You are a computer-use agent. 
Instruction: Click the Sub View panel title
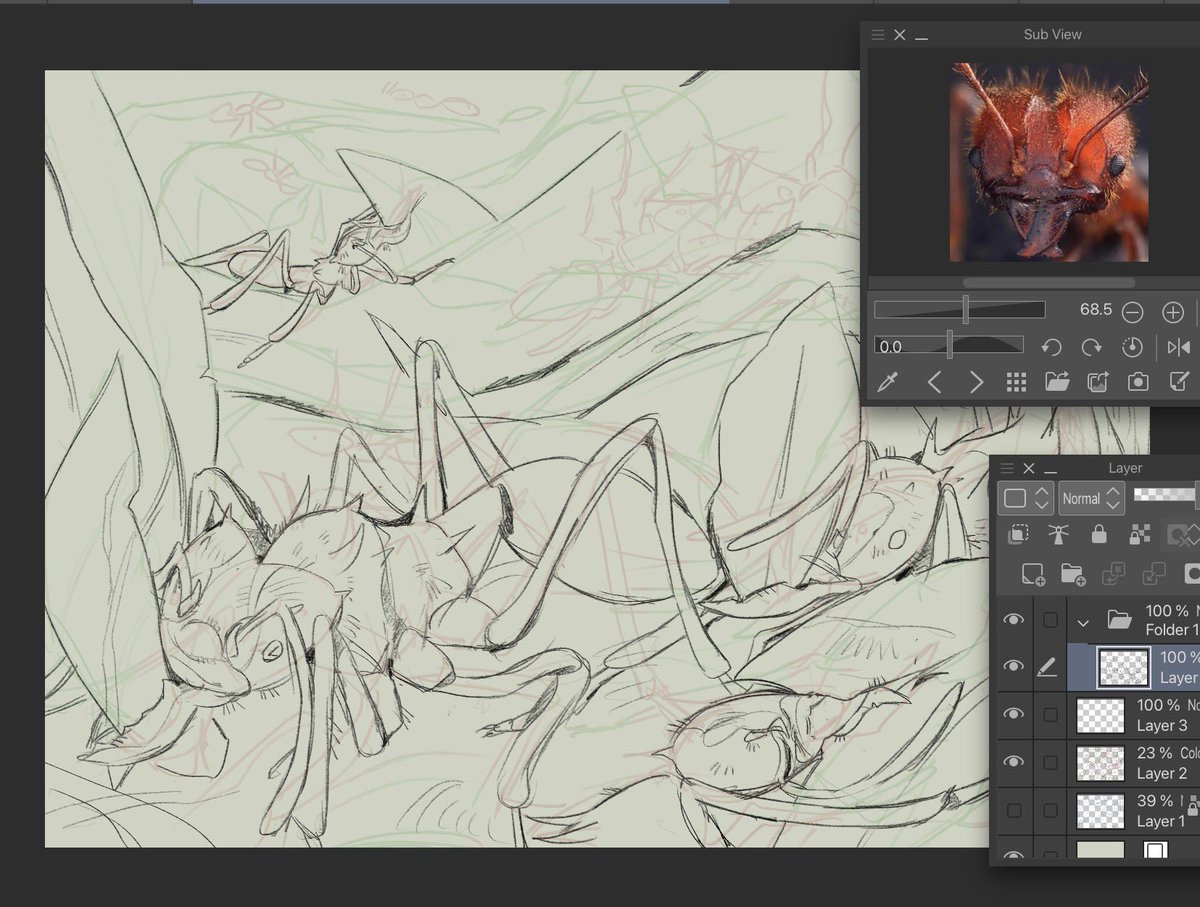(1052, 34)
